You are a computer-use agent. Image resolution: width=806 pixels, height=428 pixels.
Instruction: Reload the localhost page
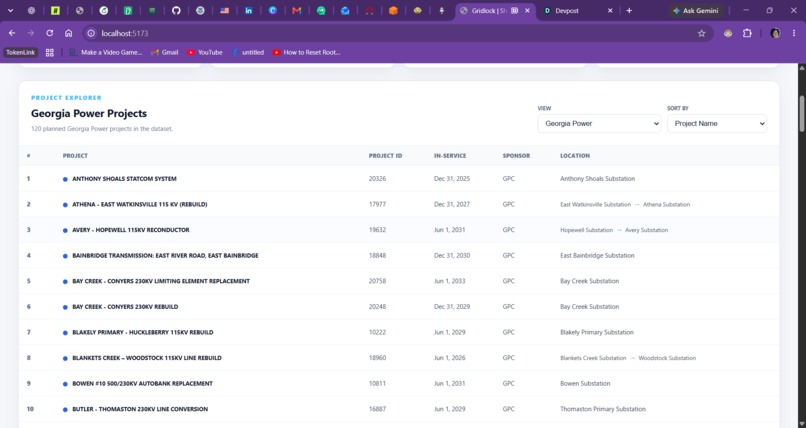(49, 33)
